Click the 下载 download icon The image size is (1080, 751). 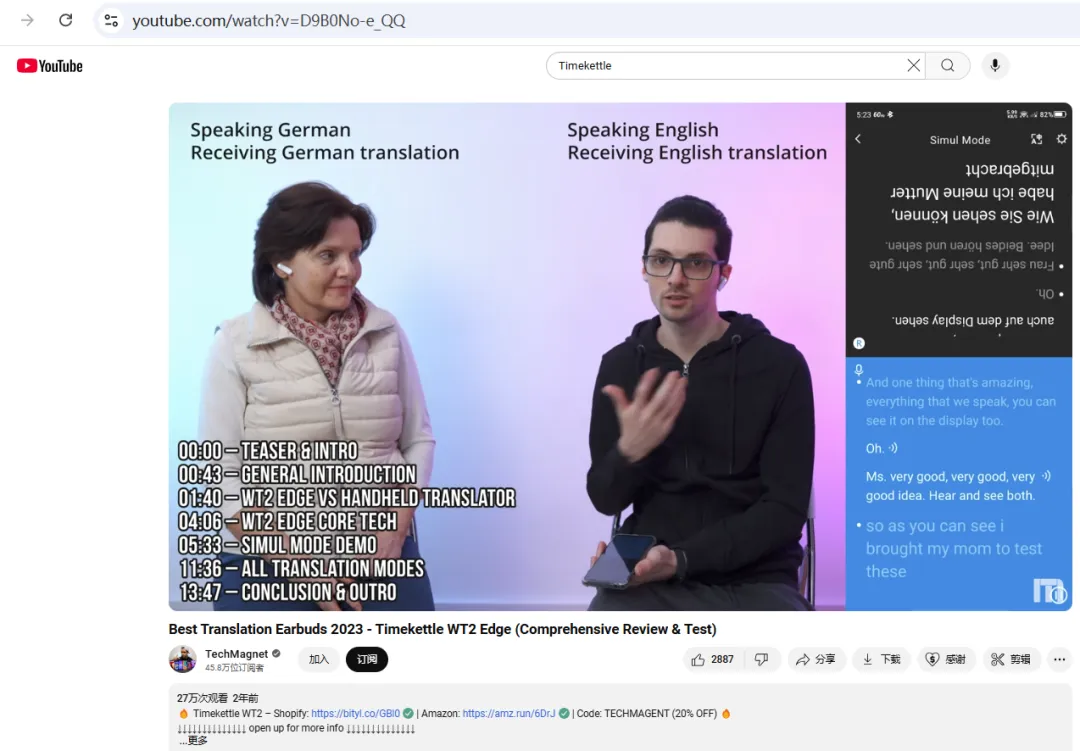(x=880, y=659)
